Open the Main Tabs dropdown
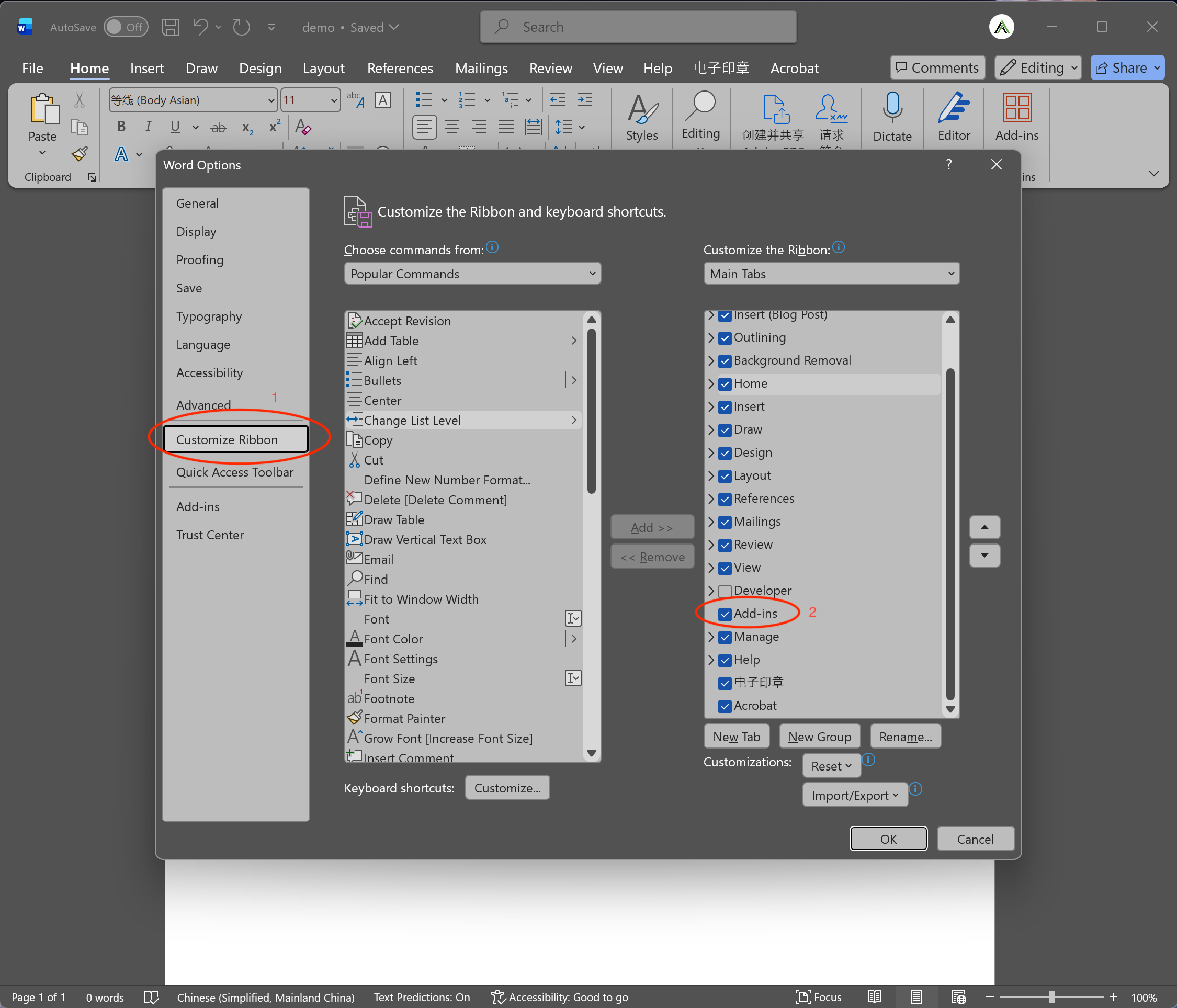This screenshot has width=1177, height=1008. (831, 273)
